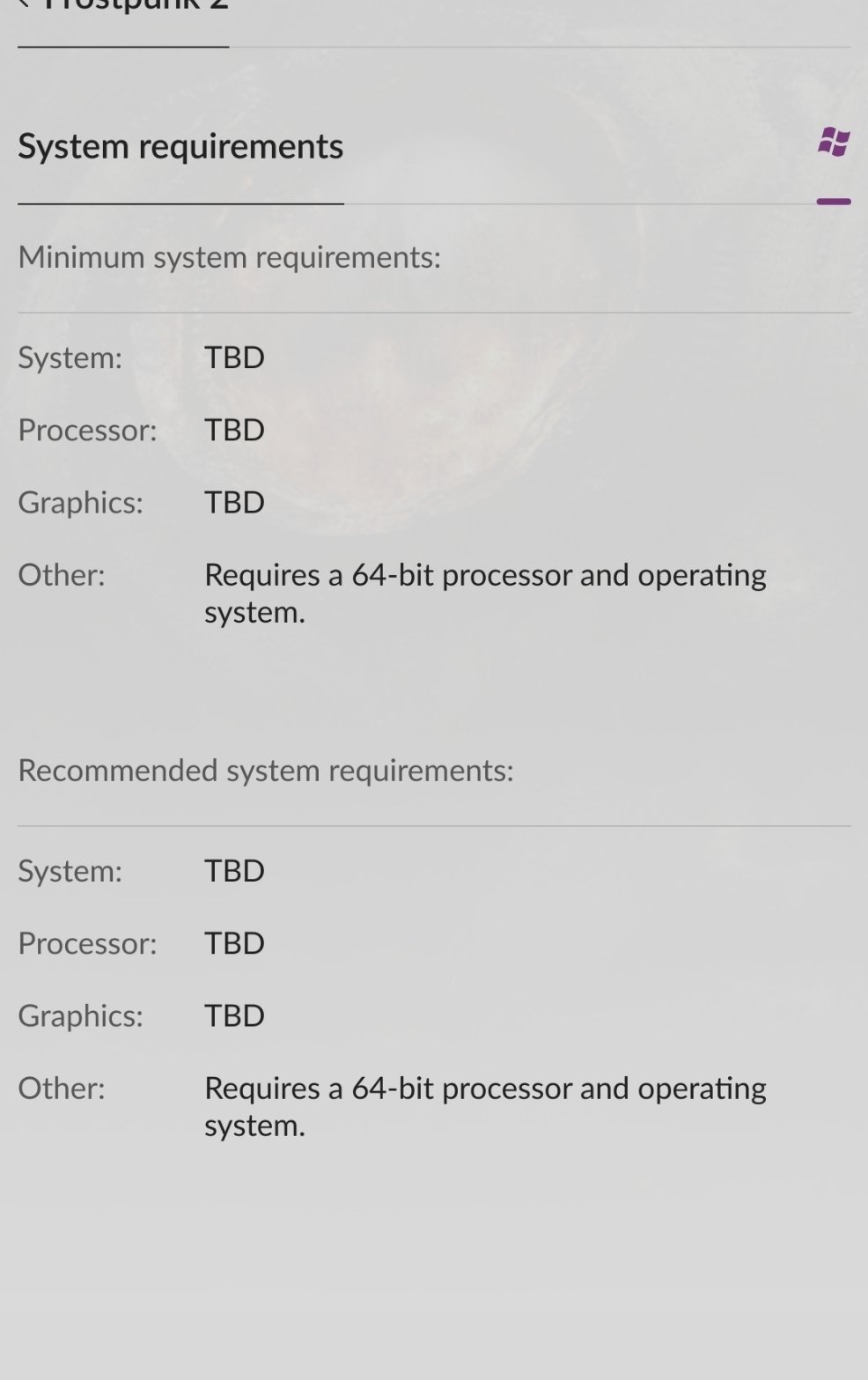Select the recommended 64-bit processor requirement text
868x1380 pixels.
(x=485, y=1107)
